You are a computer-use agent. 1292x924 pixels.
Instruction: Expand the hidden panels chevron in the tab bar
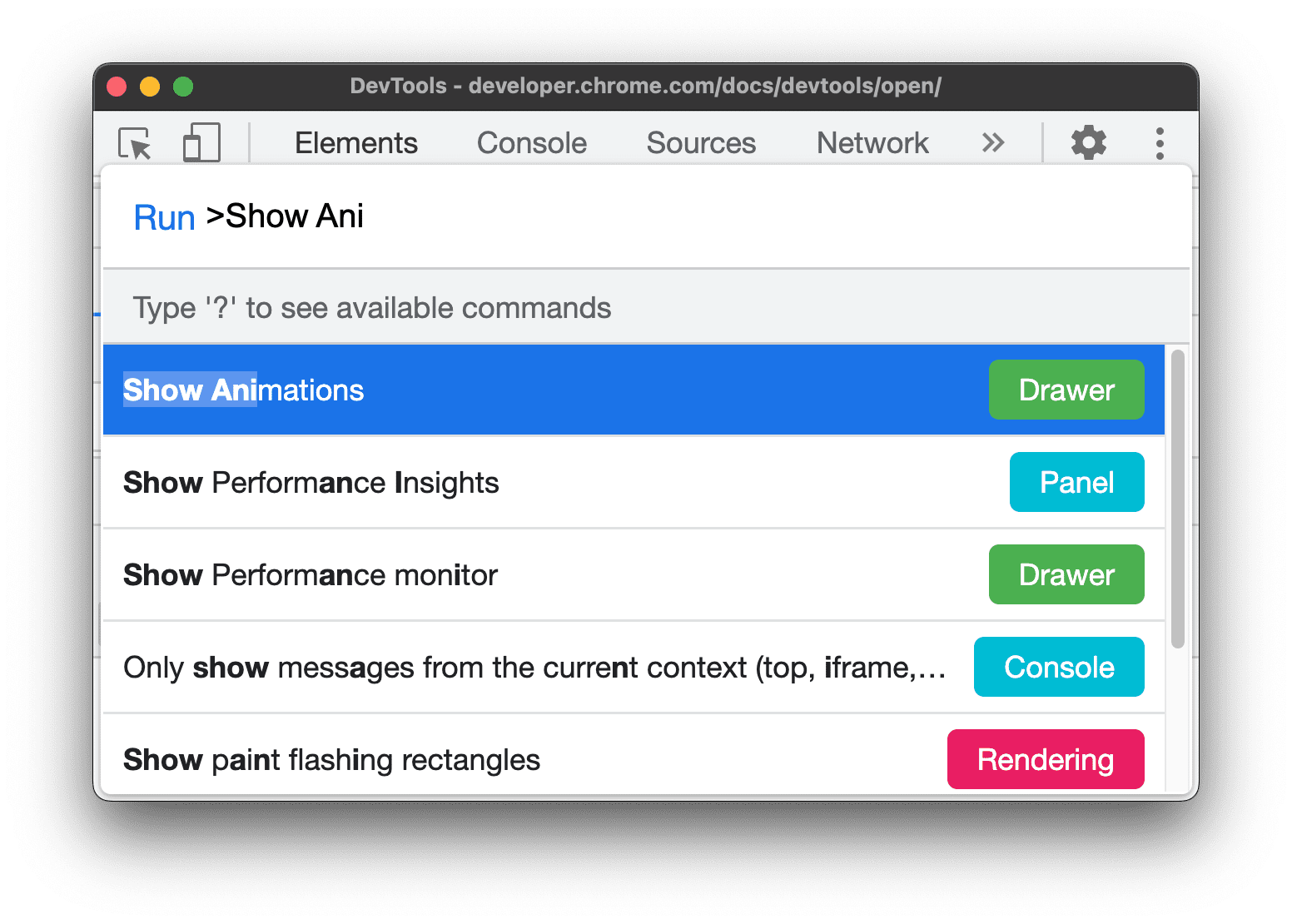pos(992,142)
